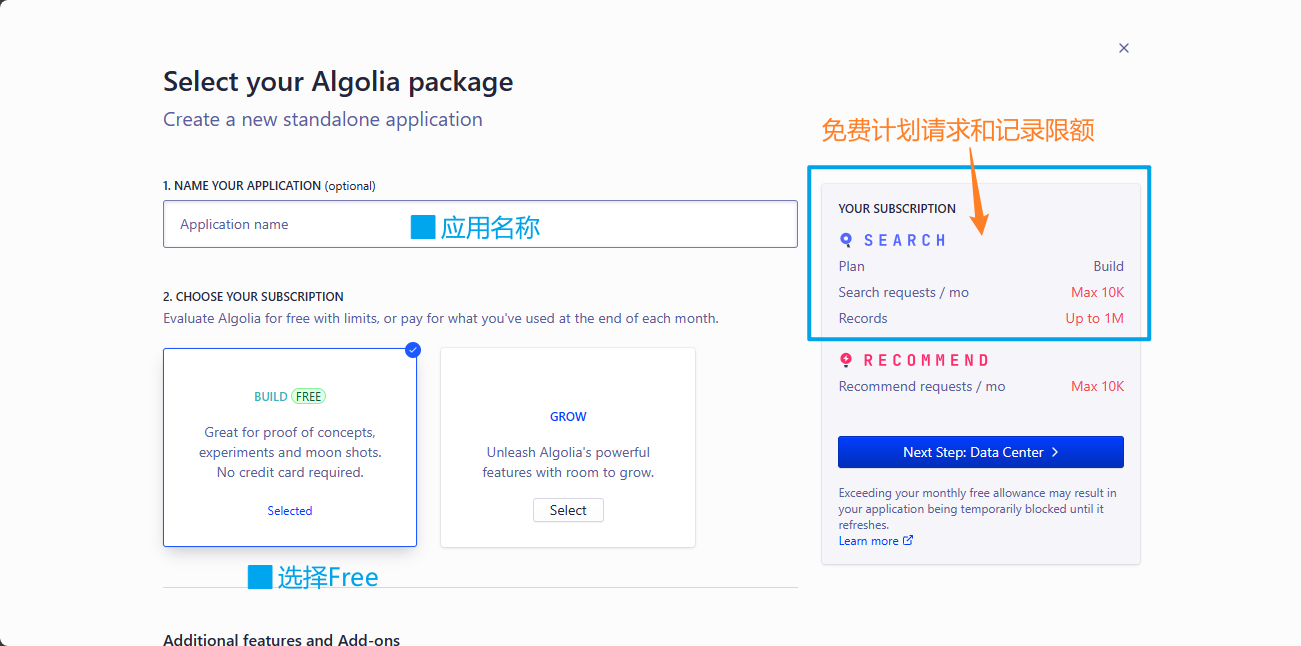This screenshot has height=646, width=1301.
Task: Click the Selected label on the Build card
Action: point(290,510)
